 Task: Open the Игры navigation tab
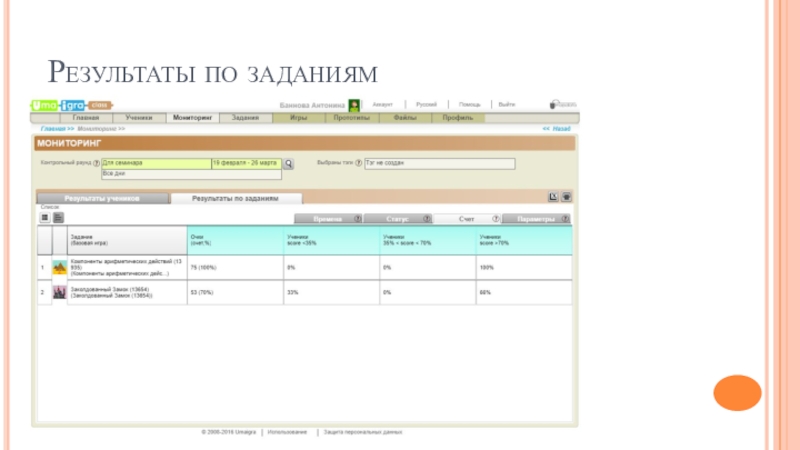(298, 118)
